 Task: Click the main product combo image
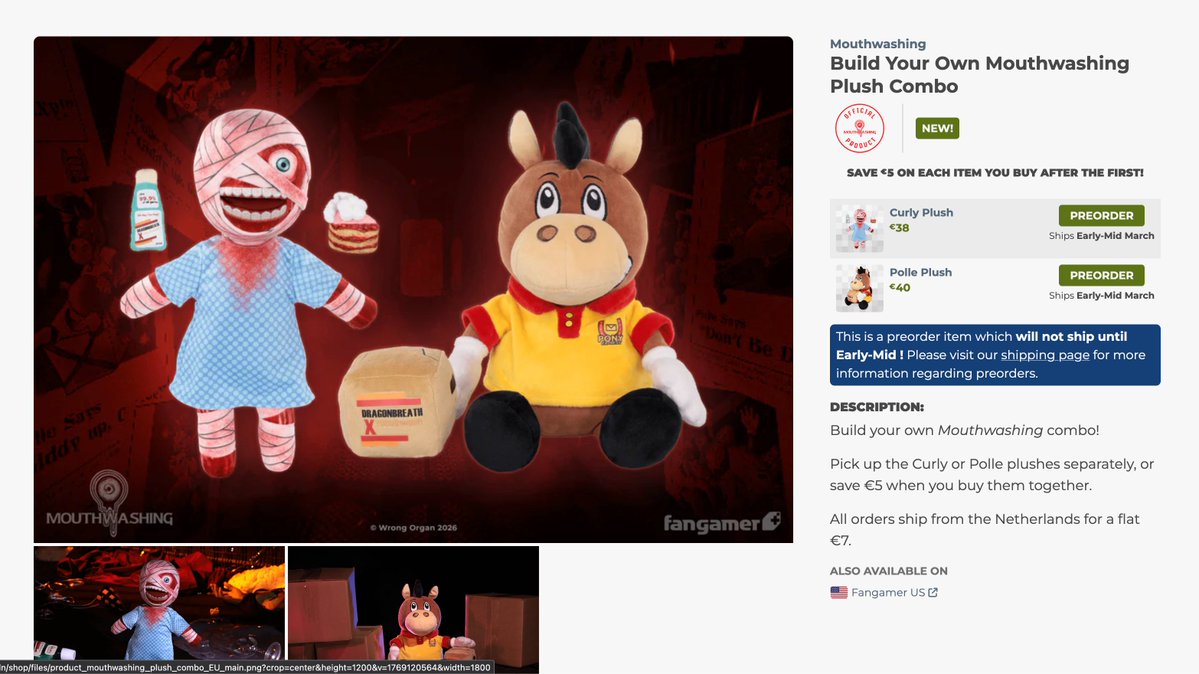413,289
